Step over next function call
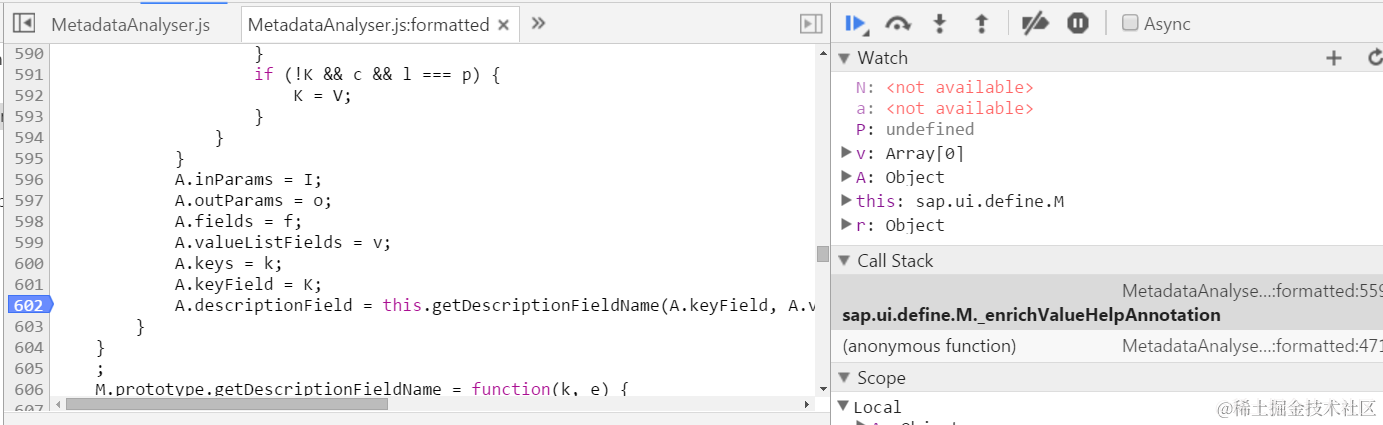Image resolution: width=1383 pixels, height=425 pixels. [898, 23]
